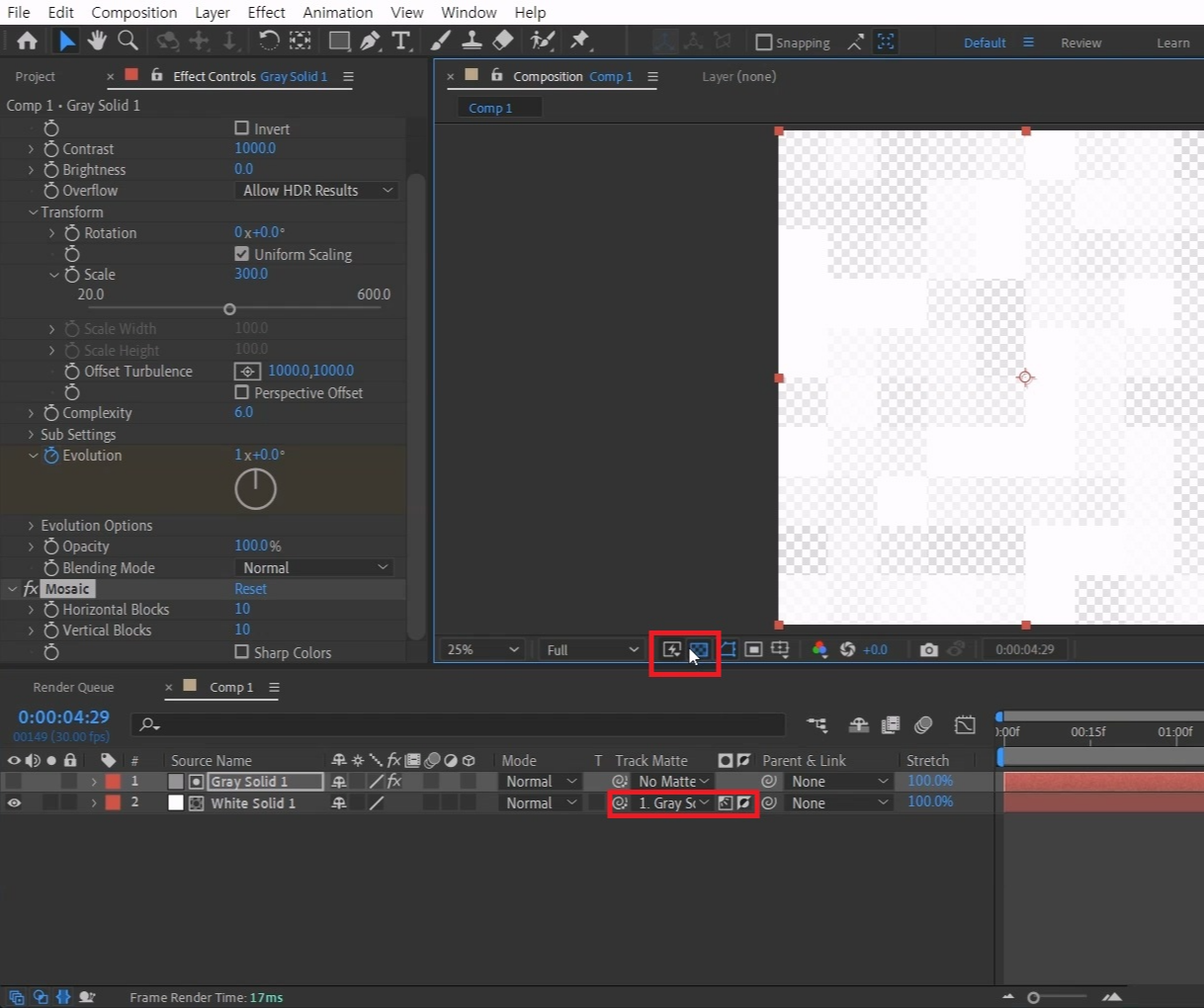
Task: Click the reset exposure icon
Action: point(847,649)
